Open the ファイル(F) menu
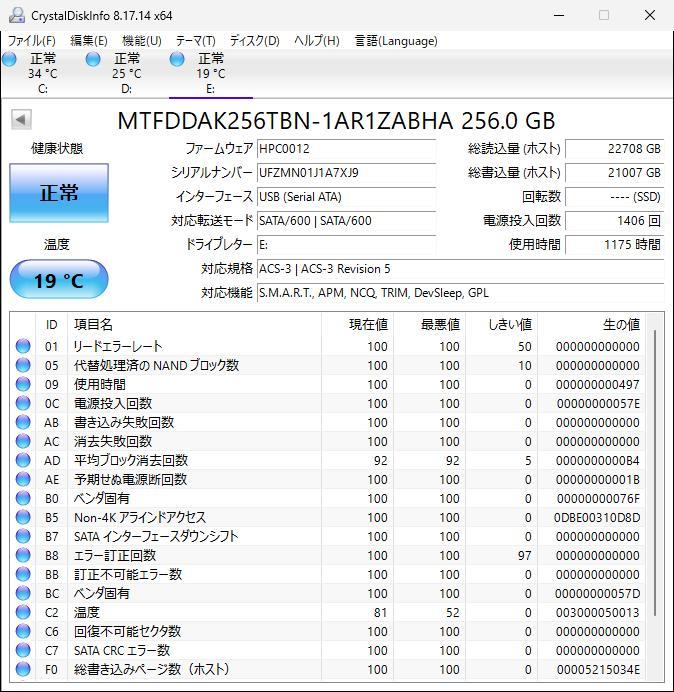 coord(32,41)
